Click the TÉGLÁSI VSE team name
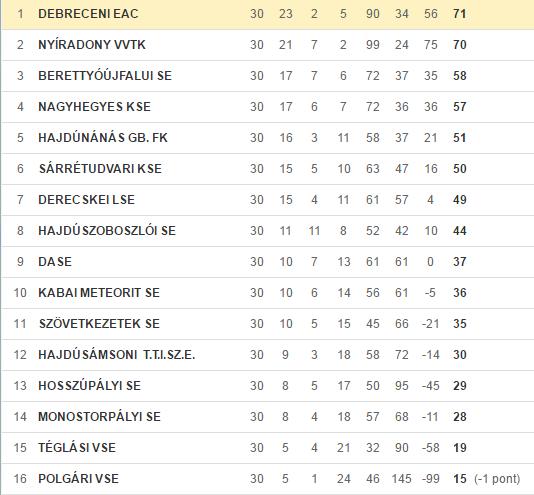534x495 pixels. pos(77,448)
